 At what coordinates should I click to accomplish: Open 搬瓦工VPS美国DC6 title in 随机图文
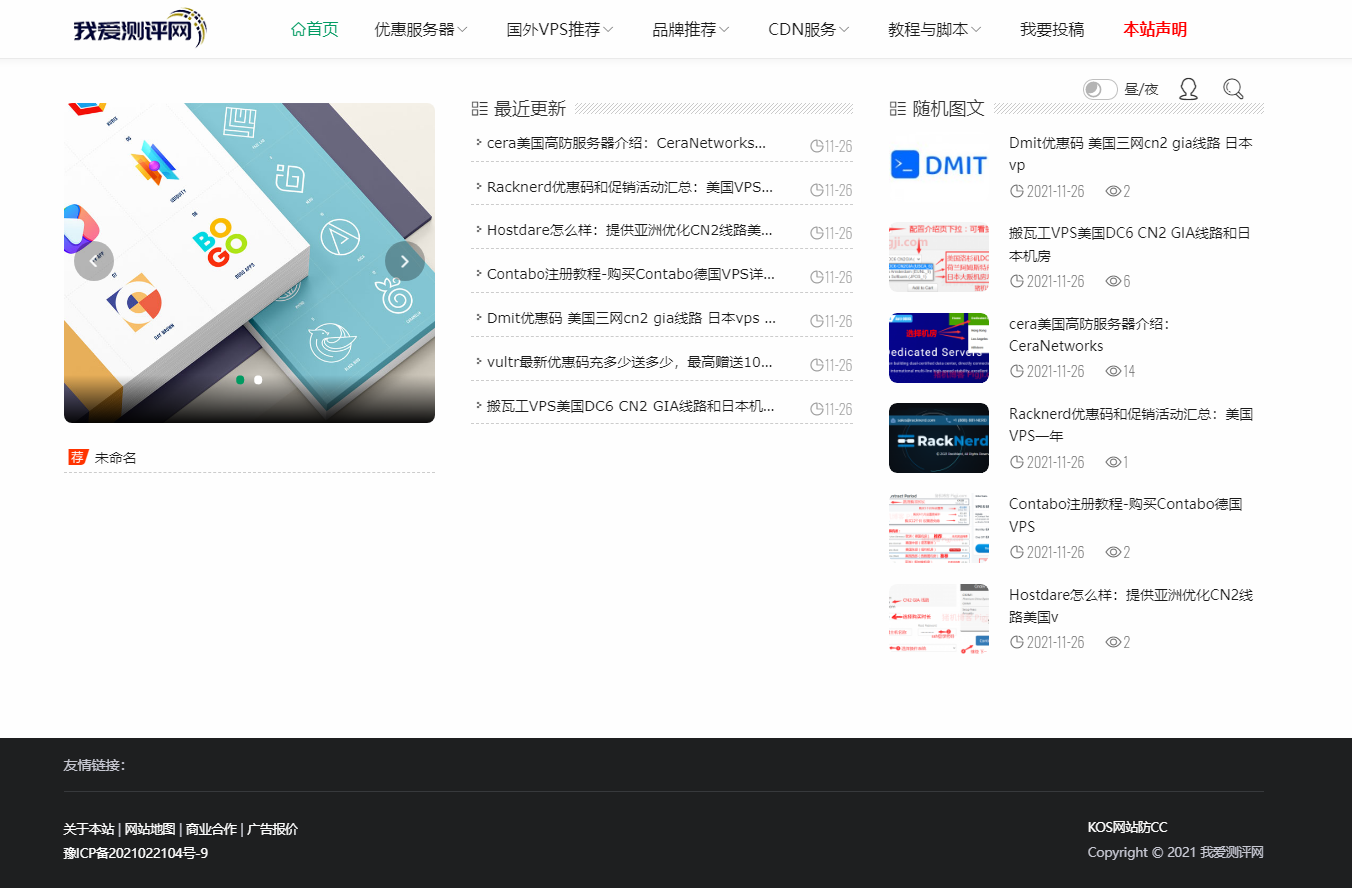[x=1130, y=244]
